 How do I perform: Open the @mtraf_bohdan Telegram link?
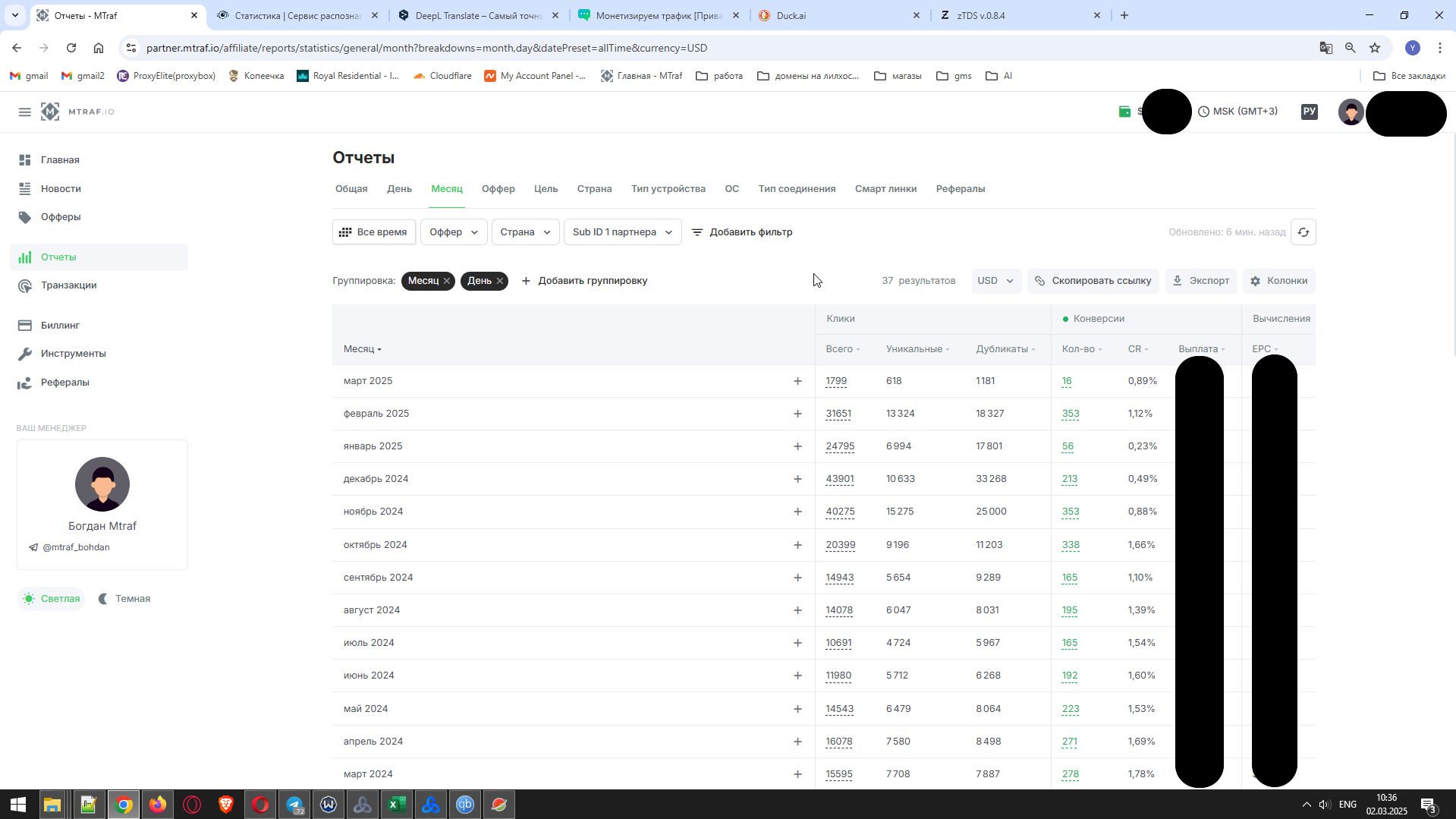[69, 547]
